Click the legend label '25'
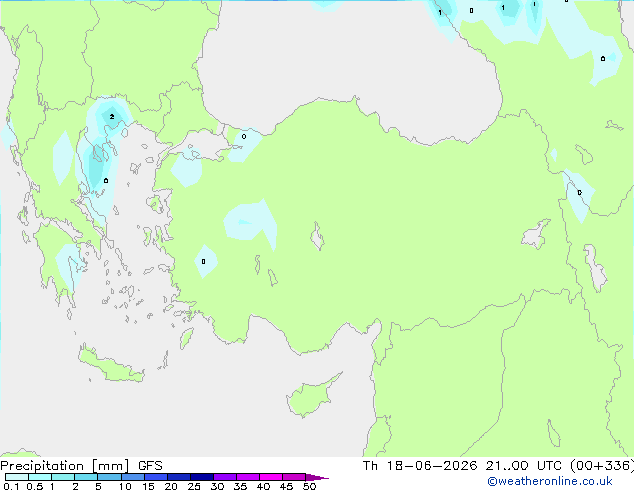 (x=194, y=486)
